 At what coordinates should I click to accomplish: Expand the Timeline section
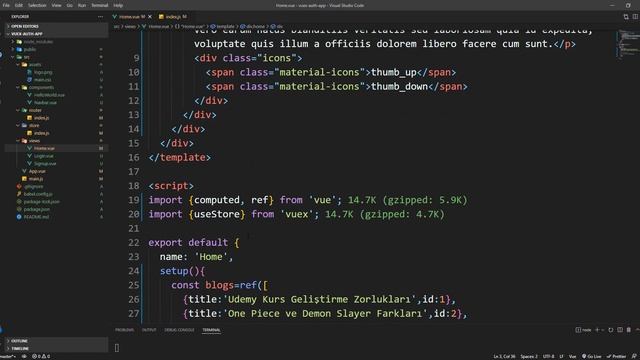point(57,349)
